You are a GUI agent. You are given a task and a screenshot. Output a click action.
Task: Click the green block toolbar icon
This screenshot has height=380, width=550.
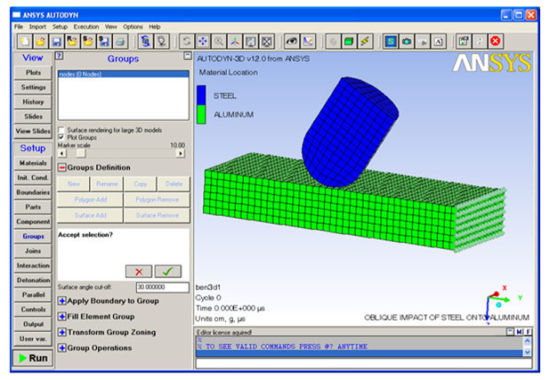click(349, 41)
